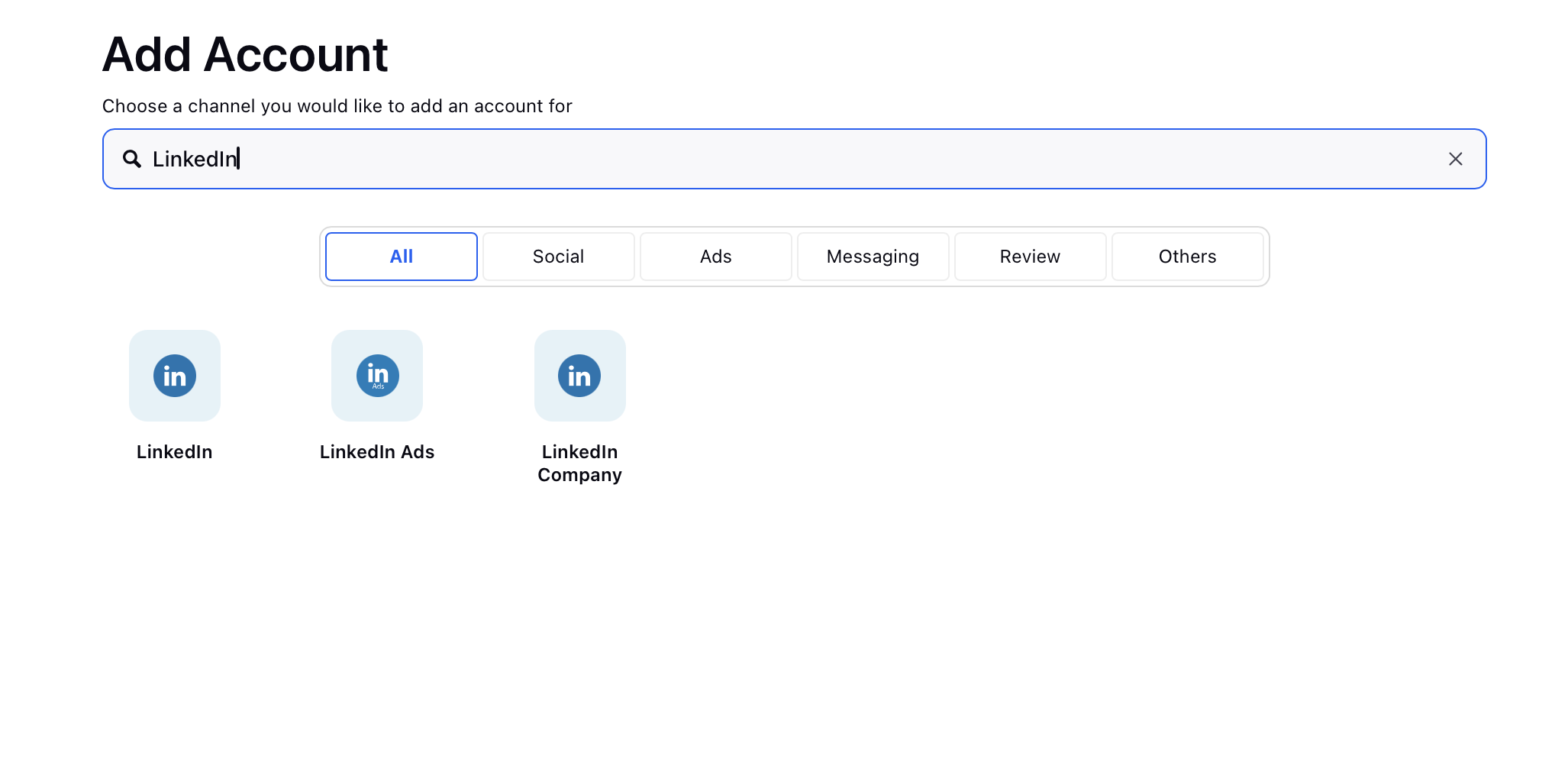Screen dimensions: 1568x769
Task: Select the Others tab
Action: click(x=1188, y=257)
